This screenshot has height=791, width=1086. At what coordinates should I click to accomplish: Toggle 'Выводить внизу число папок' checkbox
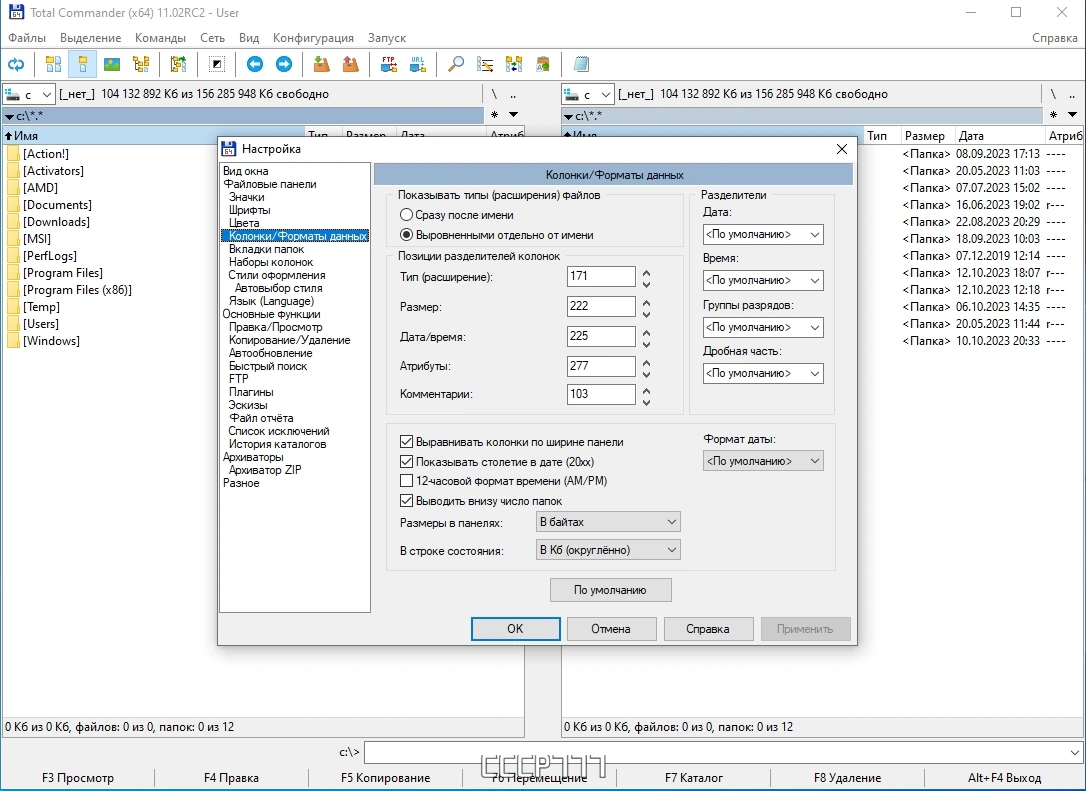point(407,501)
